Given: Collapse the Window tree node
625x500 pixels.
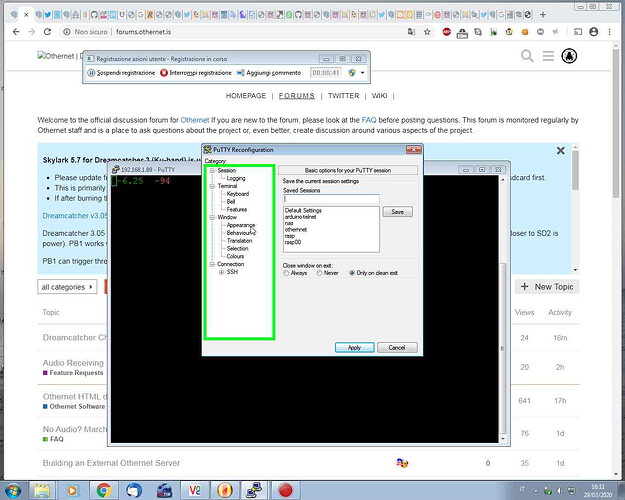Looking at the screenshot, I should pyautogui.click(x=212, y=217).
